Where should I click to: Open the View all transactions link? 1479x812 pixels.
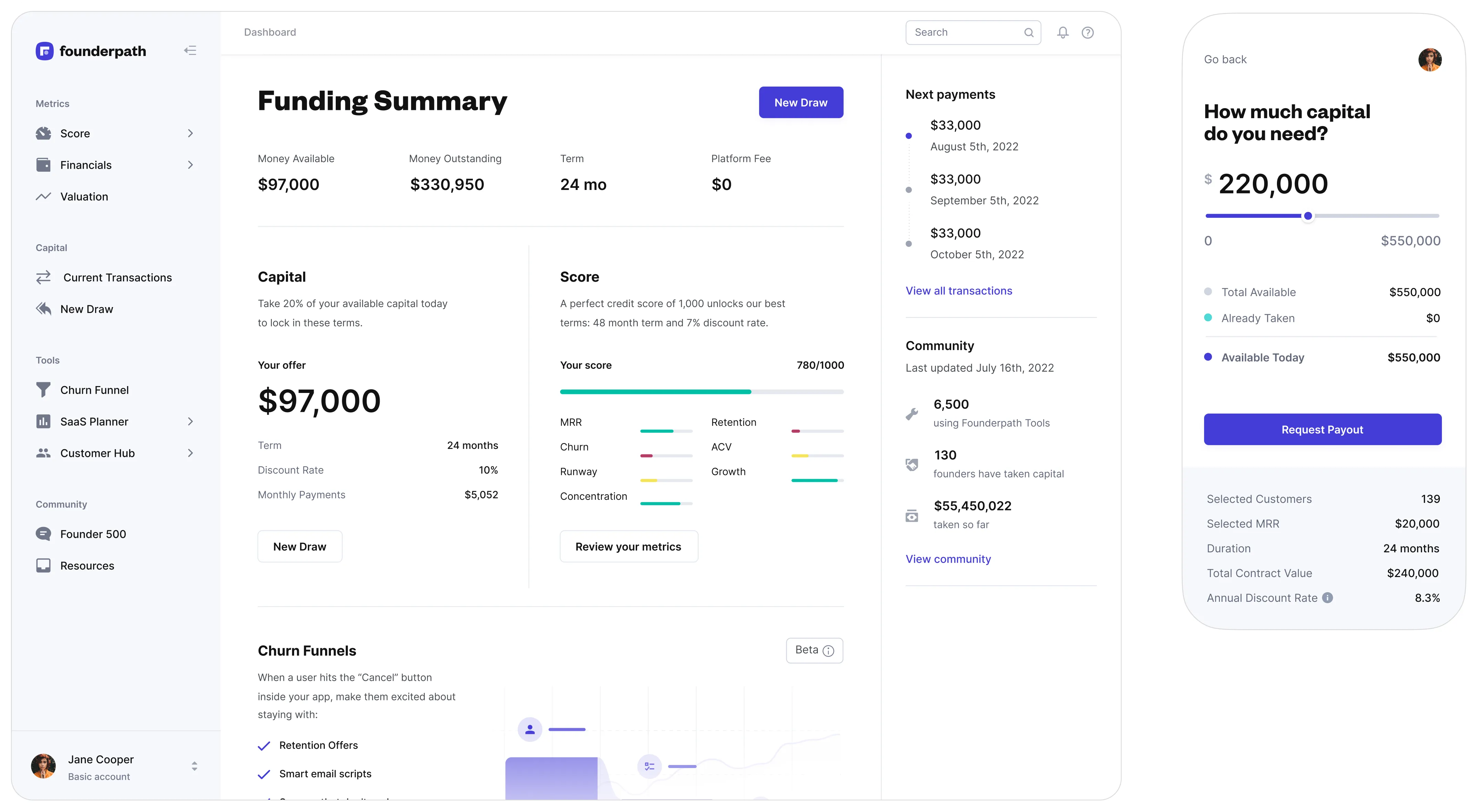[x=958, y=291]
